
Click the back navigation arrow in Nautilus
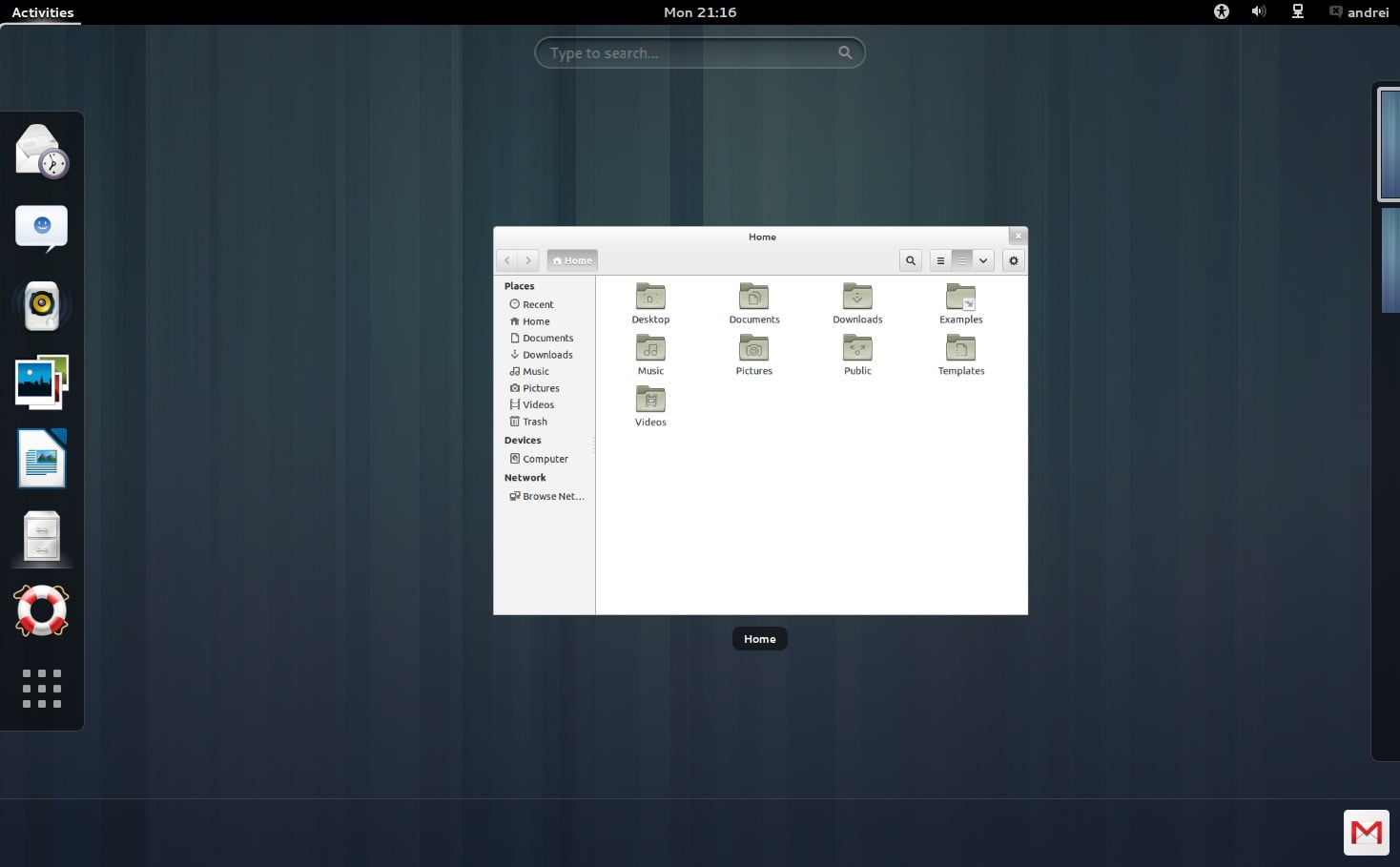tap(506, 259)
